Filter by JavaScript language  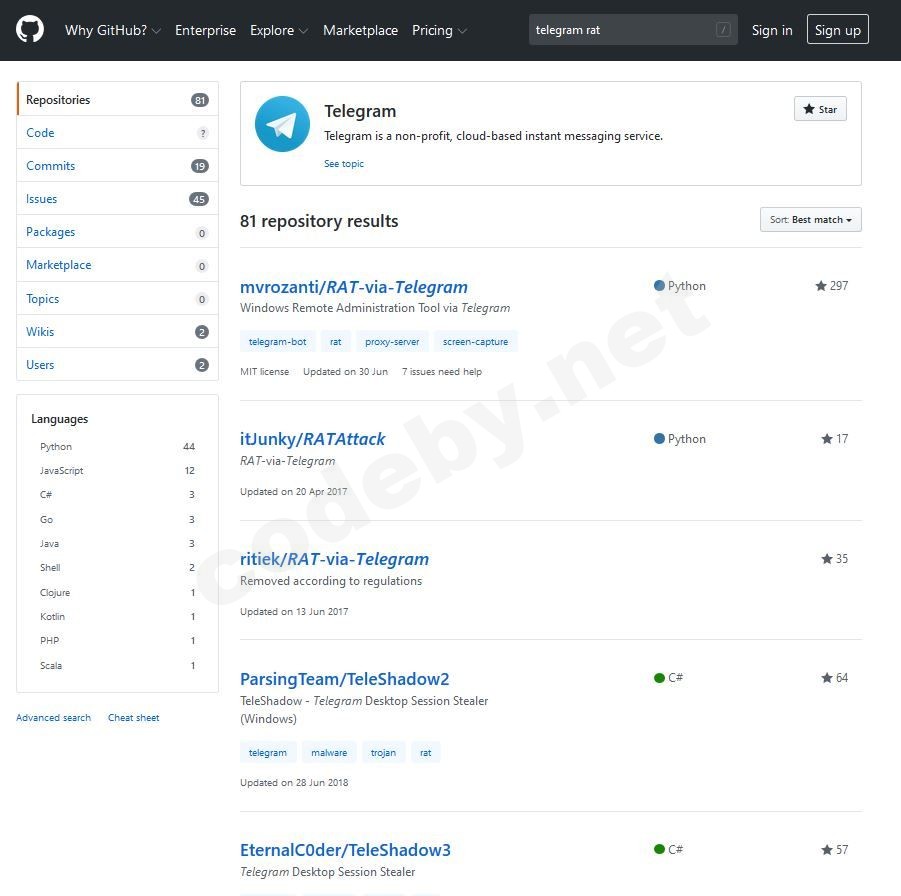click(117, 471)
